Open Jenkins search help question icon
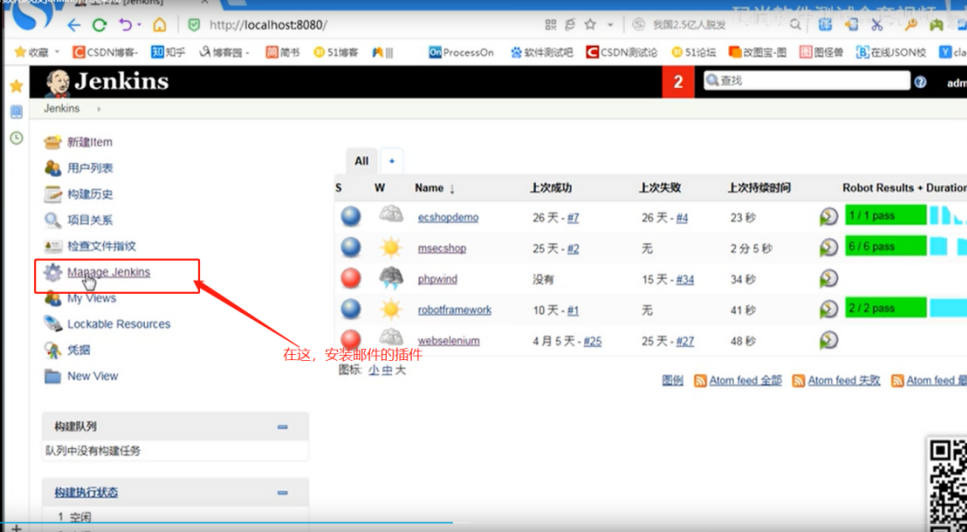The height and width of the screenshot is (532, 967). click(x=920, y=81)
